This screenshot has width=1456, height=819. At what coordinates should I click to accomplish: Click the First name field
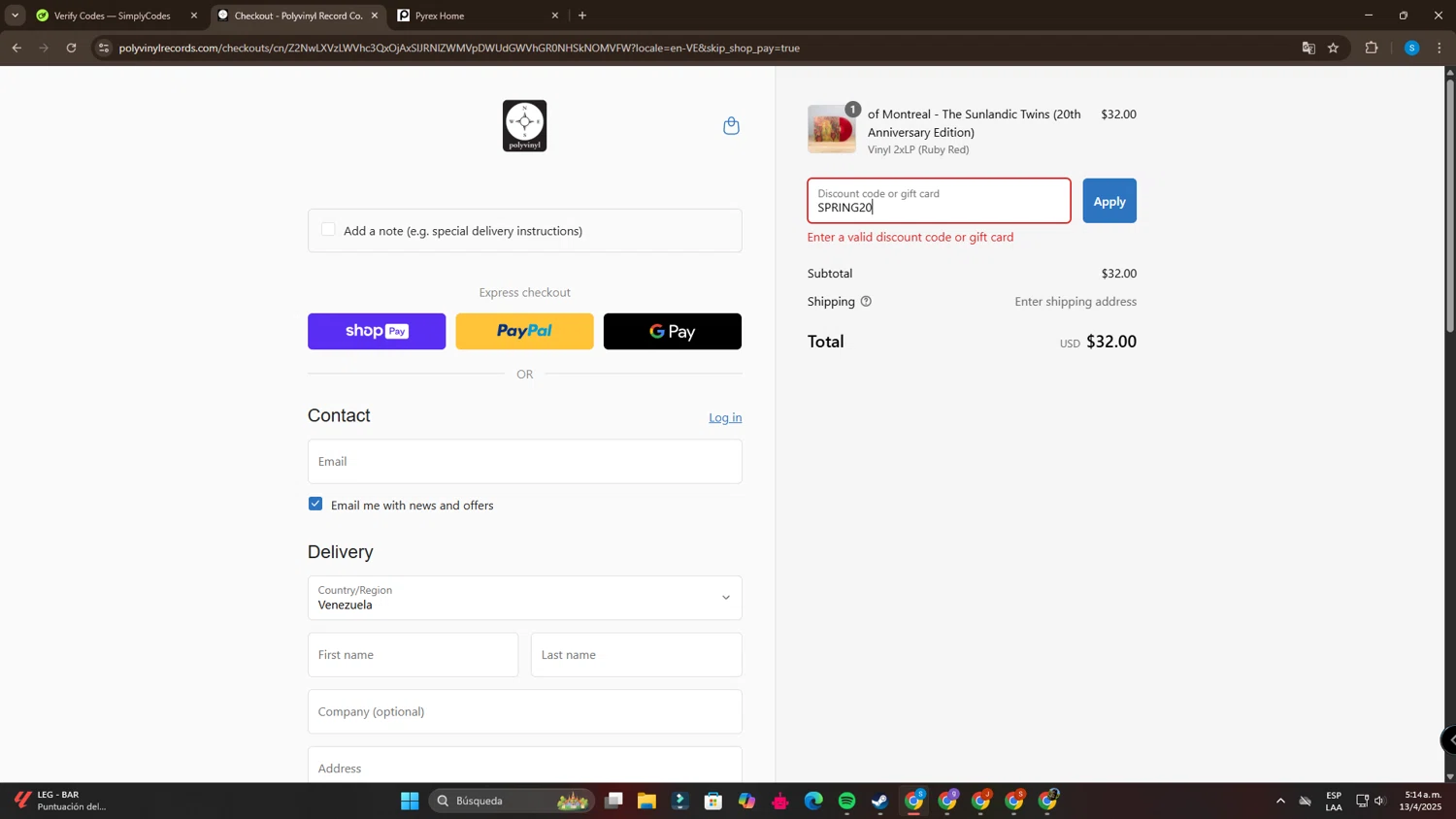pyautogui.click(x=413, y=655)
